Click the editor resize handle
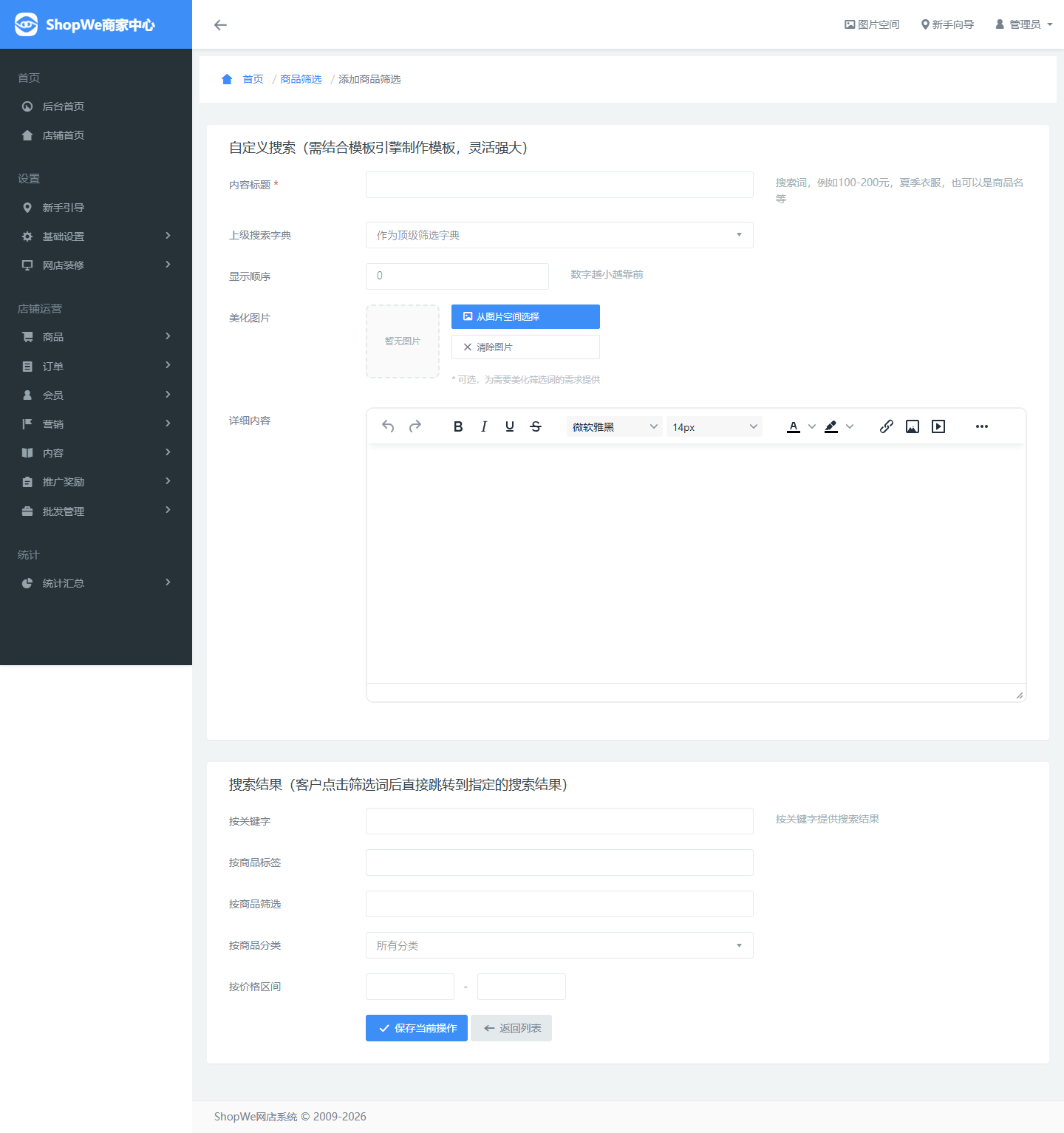 [1020, 695]
